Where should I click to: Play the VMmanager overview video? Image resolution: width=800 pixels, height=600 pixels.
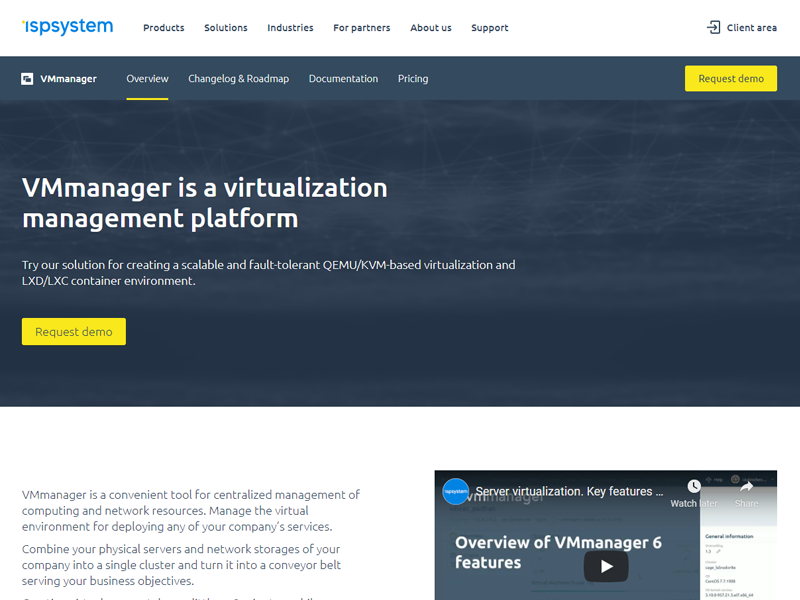click(x=606, y=566)
